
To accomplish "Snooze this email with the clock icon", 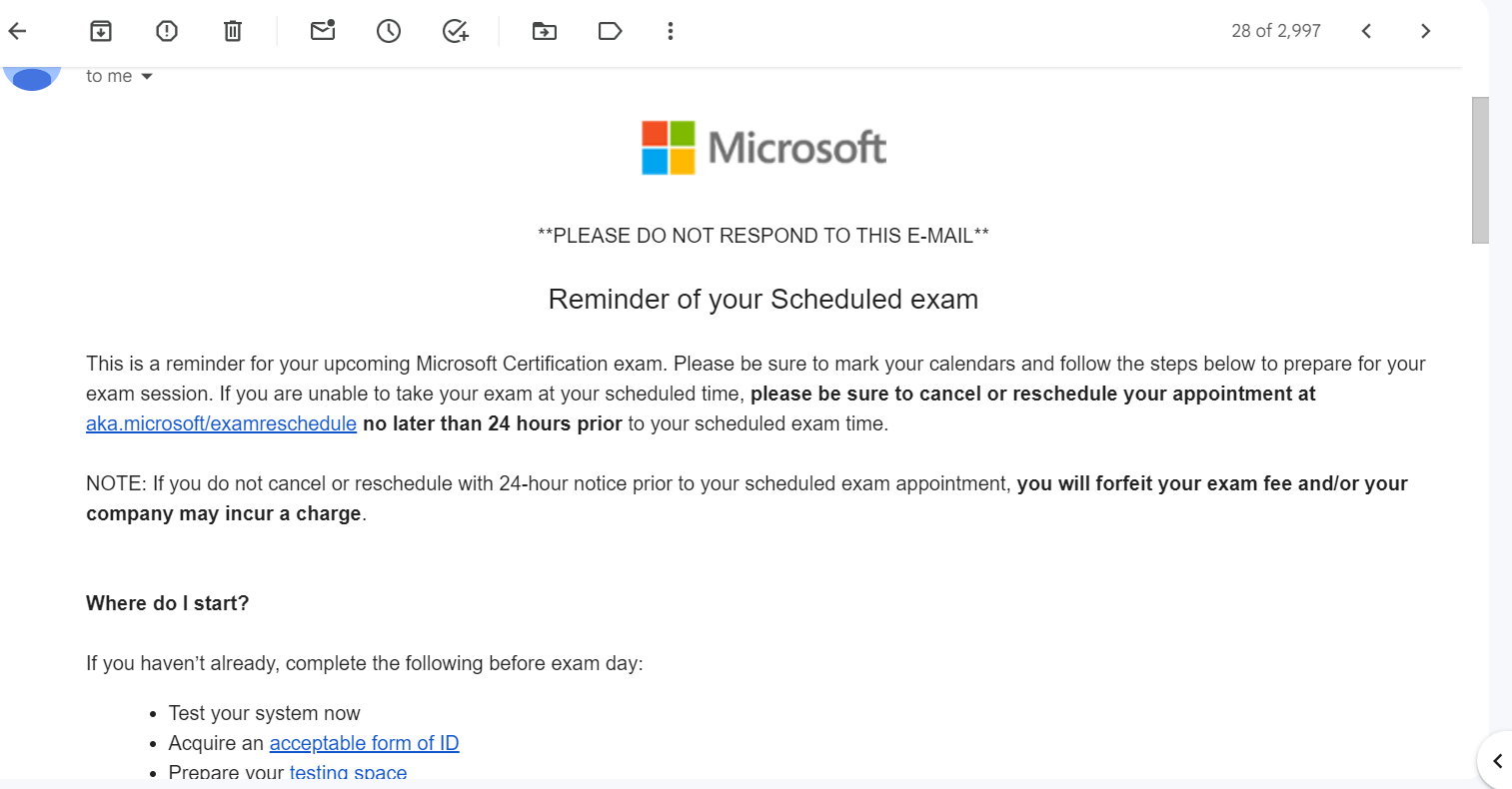I will 389,31.
